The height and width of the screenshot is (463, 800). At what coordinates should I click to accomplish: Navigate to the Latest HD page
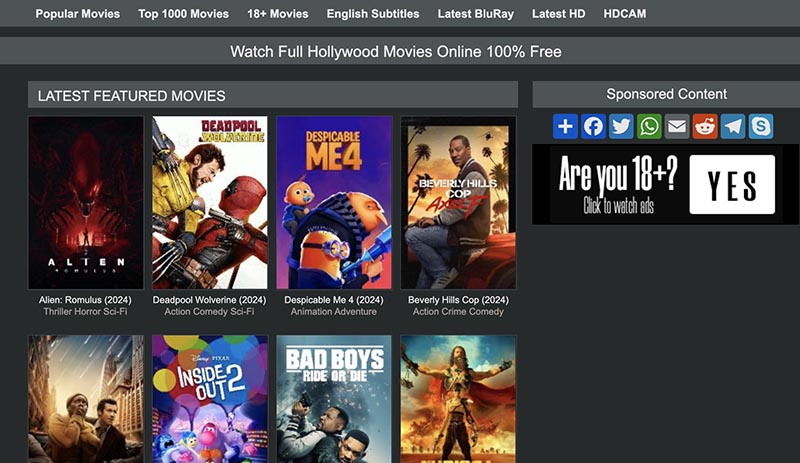coord(559,14)
